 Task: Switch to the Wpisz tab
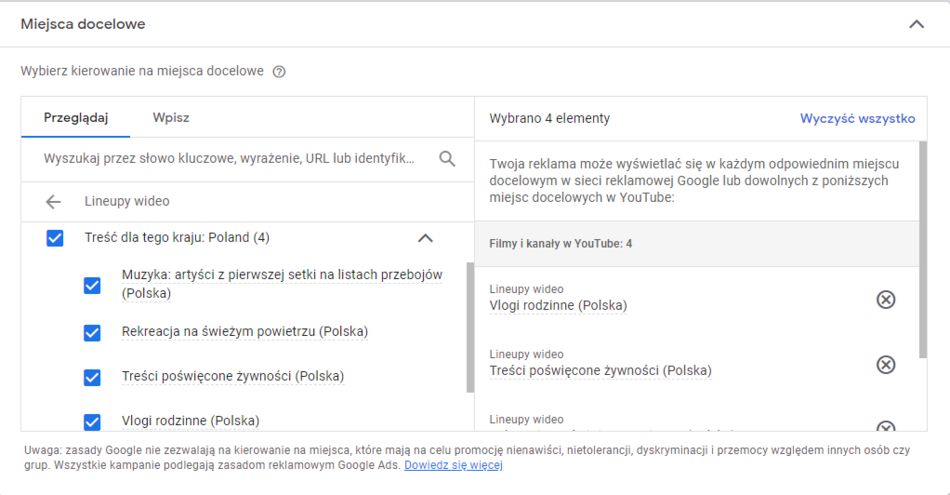coord(171,118)
